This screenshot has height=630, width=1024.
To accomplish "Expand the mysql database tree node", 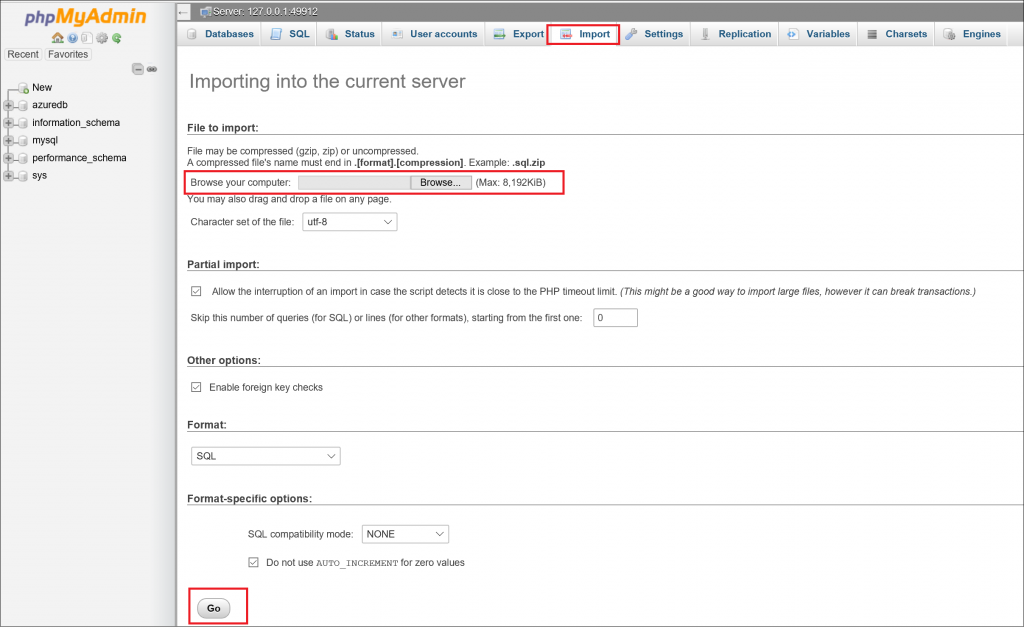I will coord(8,140).
